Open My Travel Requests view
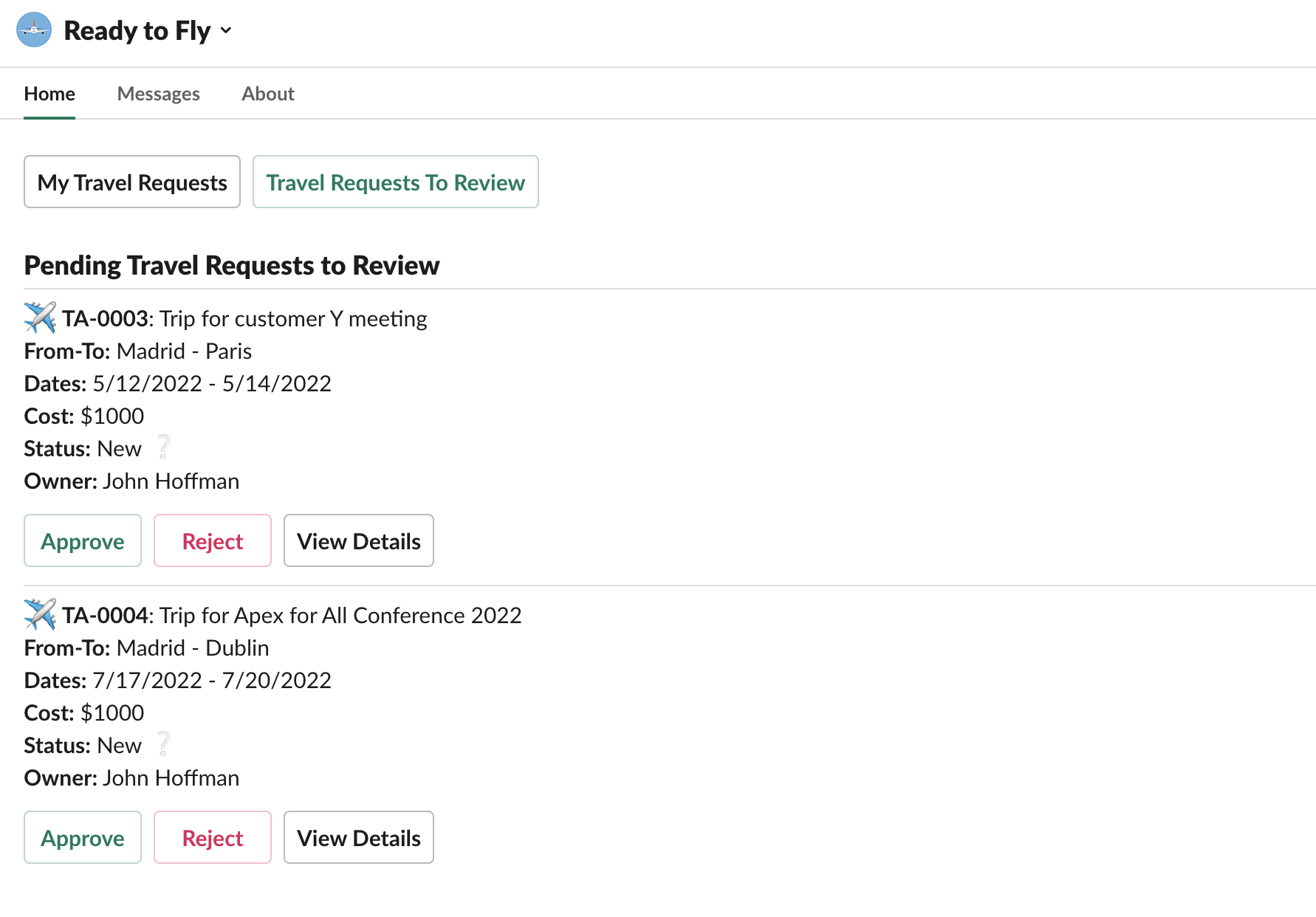Viewport: 1316px width, 917px height. click(131, 182)
